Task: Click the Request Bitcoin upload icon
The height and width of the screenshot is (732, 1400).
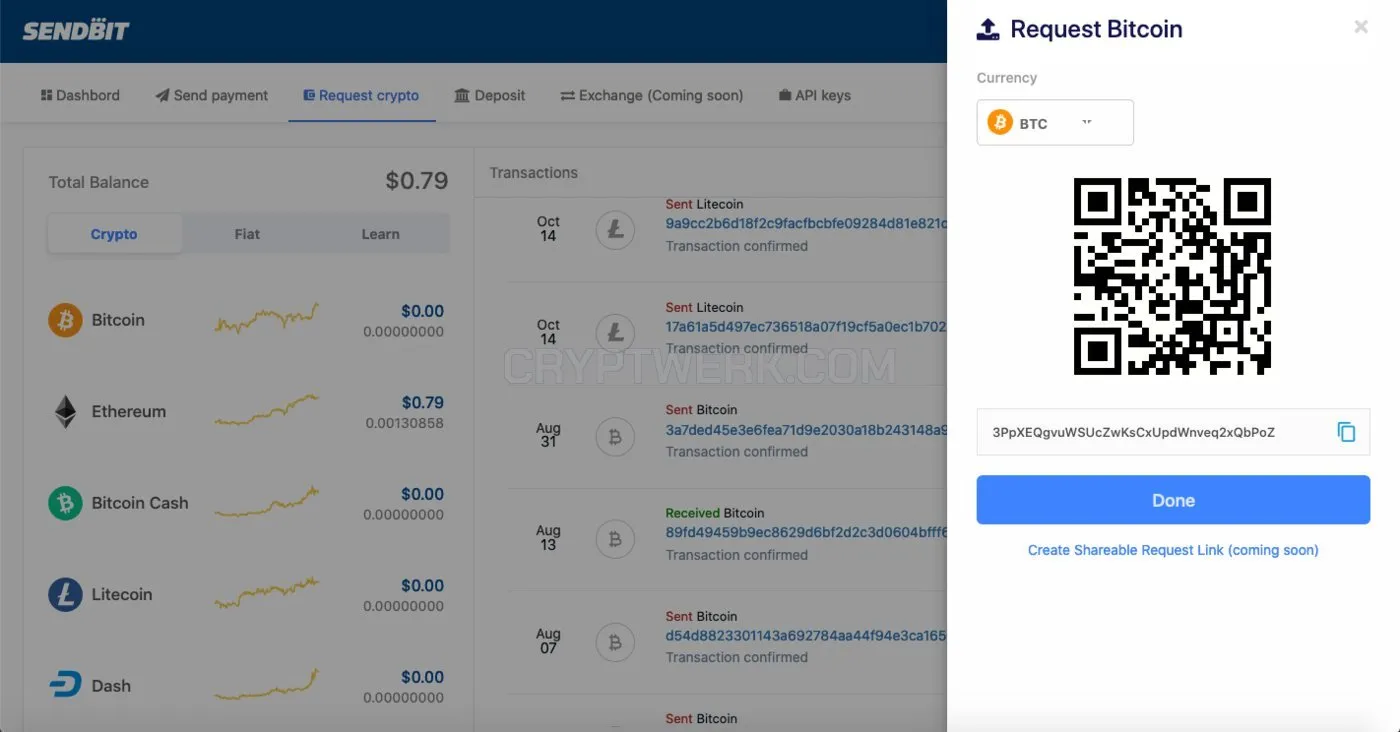Action: coord(988,30)
